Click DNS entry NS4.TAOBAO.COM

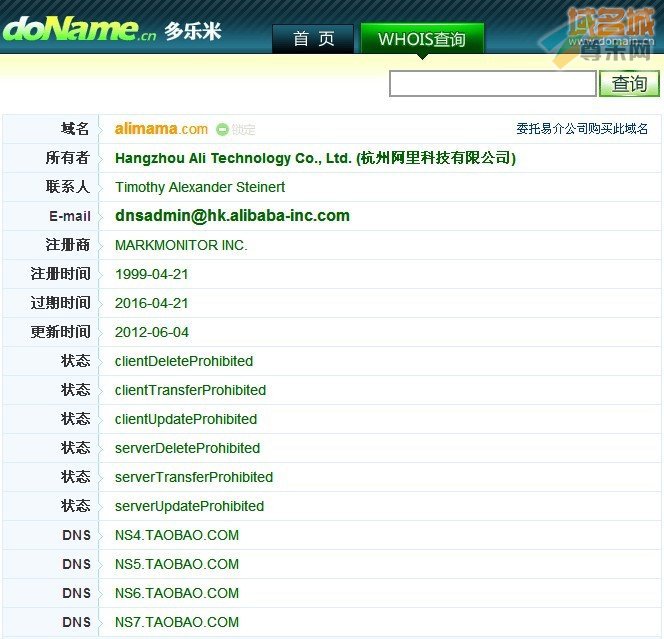coord(177,535)
